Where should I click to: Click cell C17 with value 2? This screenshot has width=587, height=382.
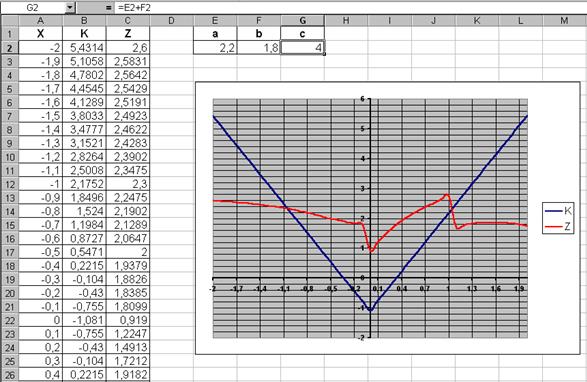(x=128, y=252)
